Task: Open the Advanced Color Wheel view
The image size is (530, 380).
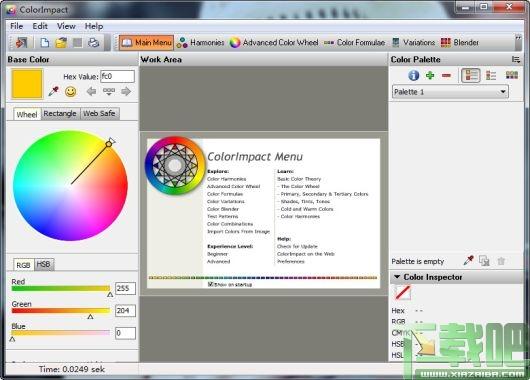Action: tap(274, 43)
